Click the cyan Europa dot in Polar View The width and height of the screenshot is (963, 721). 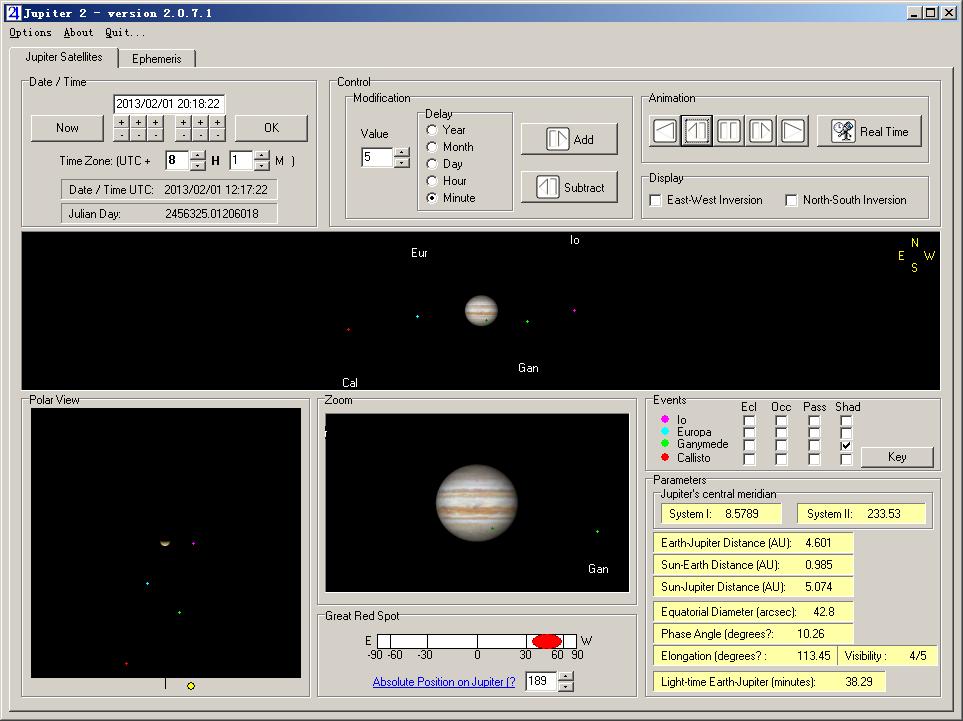tap(147, 583)
